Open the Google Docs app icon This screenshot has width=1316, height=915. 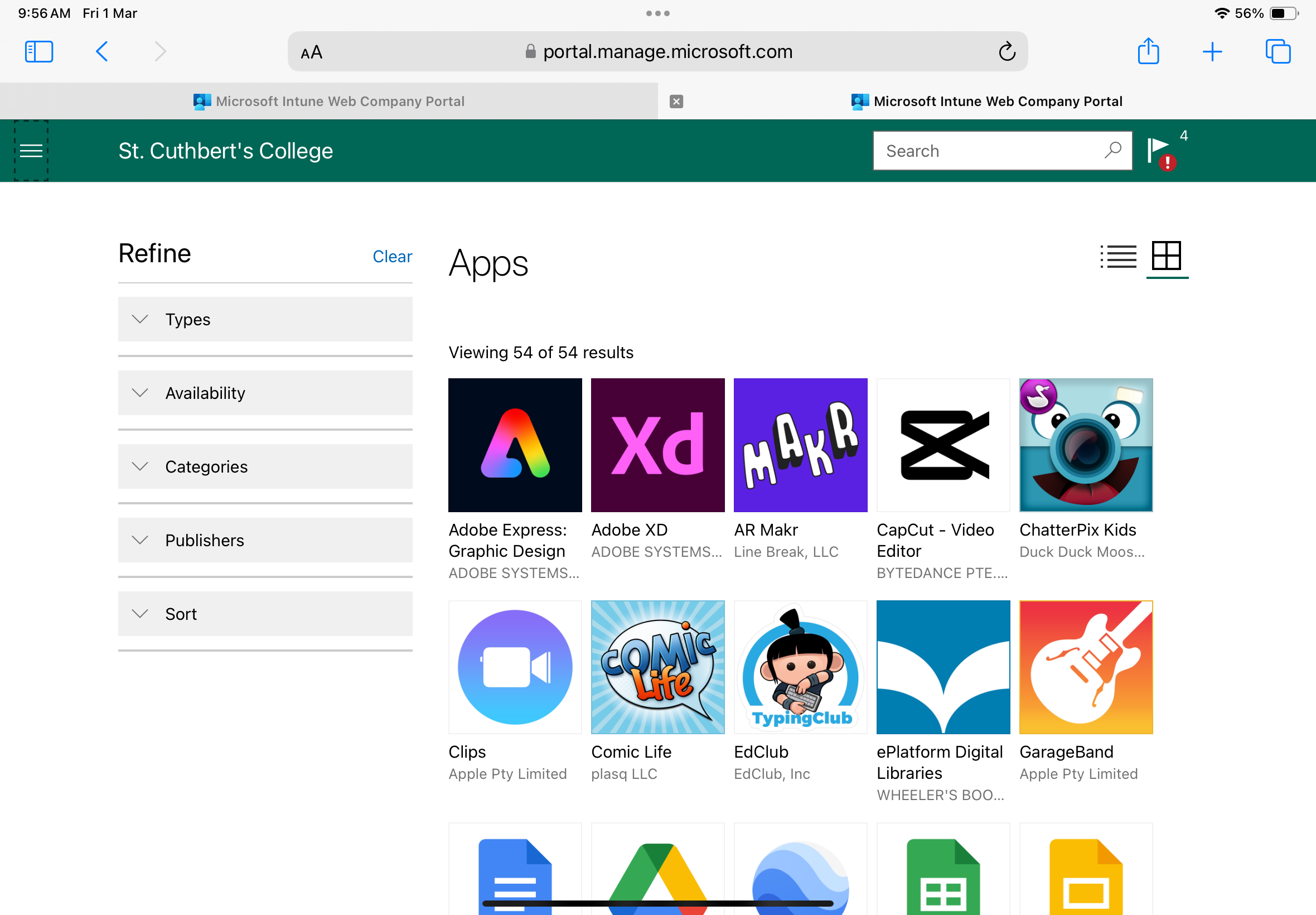point(515,869)
